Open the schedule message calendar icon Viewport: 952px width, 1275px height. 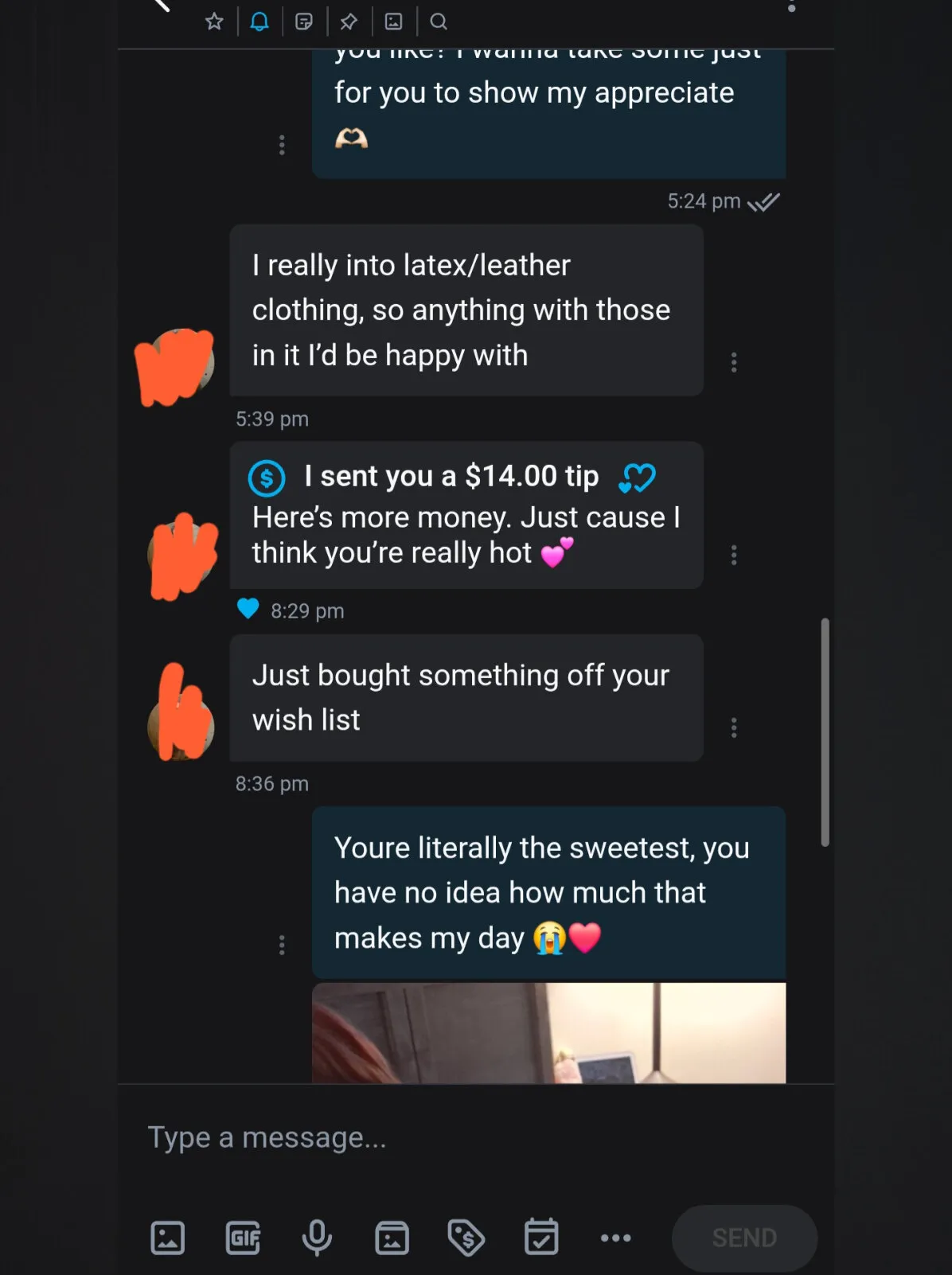pos(541,1236)
